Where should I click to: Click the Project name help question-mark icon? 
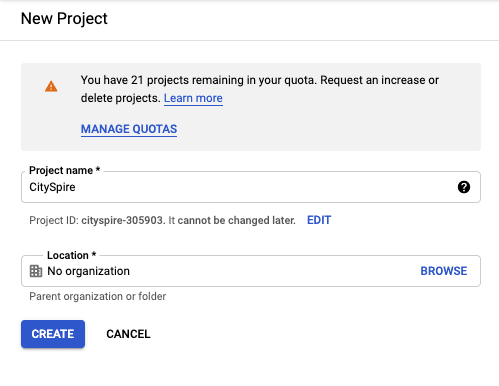pos(464,187)
